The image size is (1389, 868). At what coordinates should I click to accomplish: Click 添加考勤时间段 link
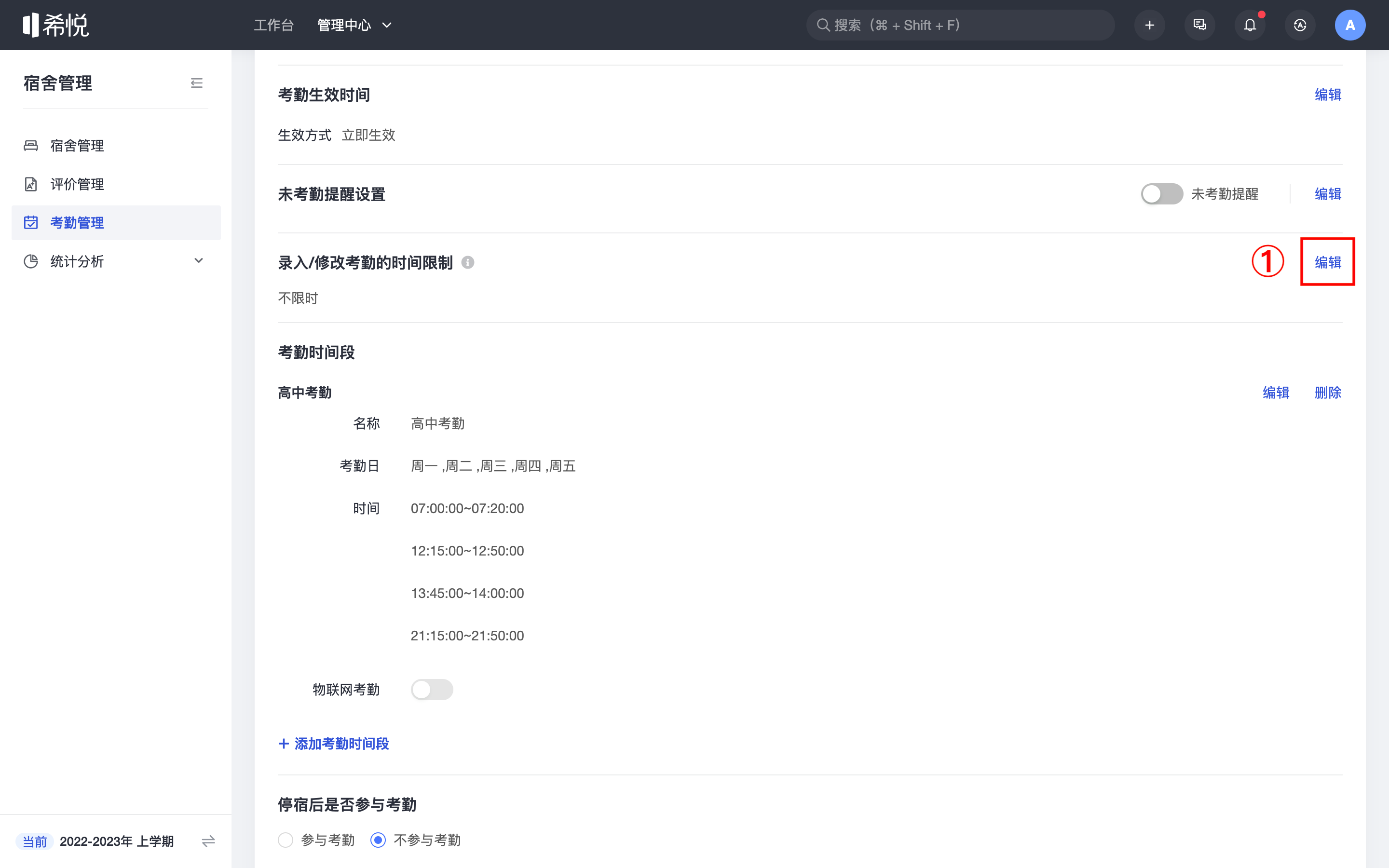pos(333,744)
